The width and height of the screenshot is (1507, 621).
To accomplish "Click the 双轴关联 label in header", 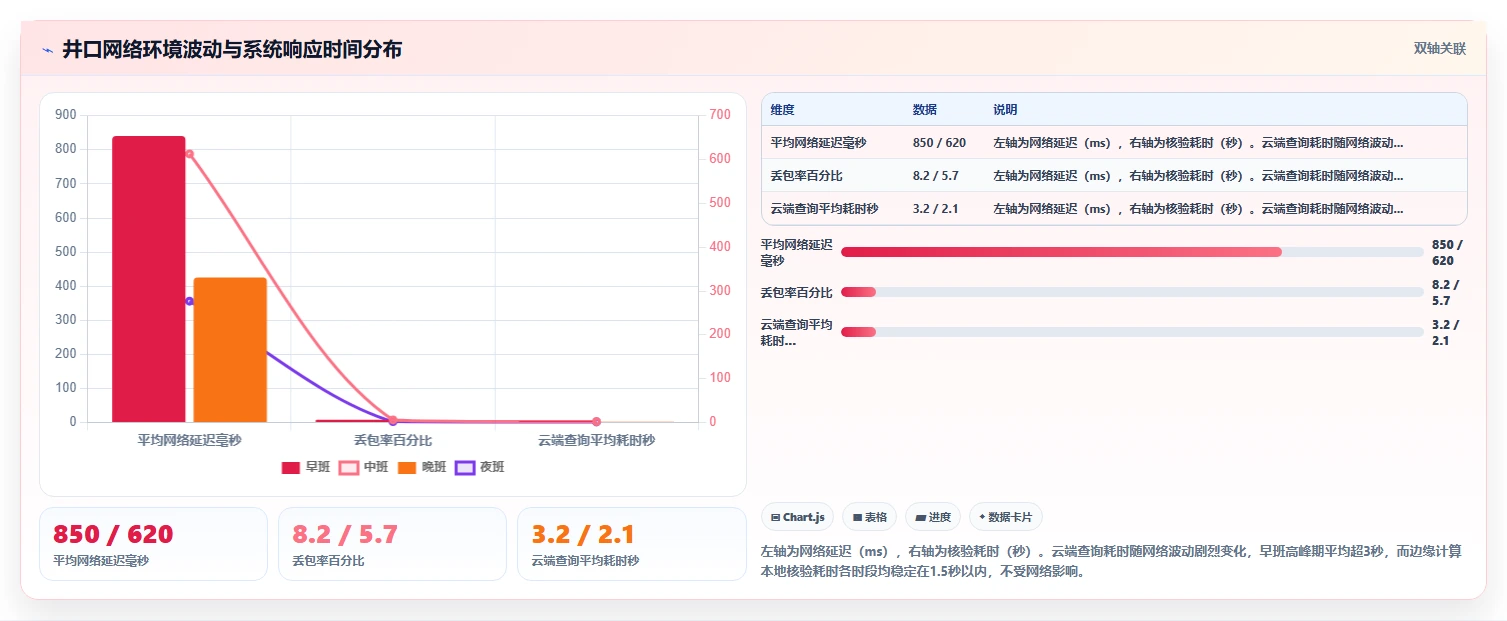I will (x=1440, y=48).
